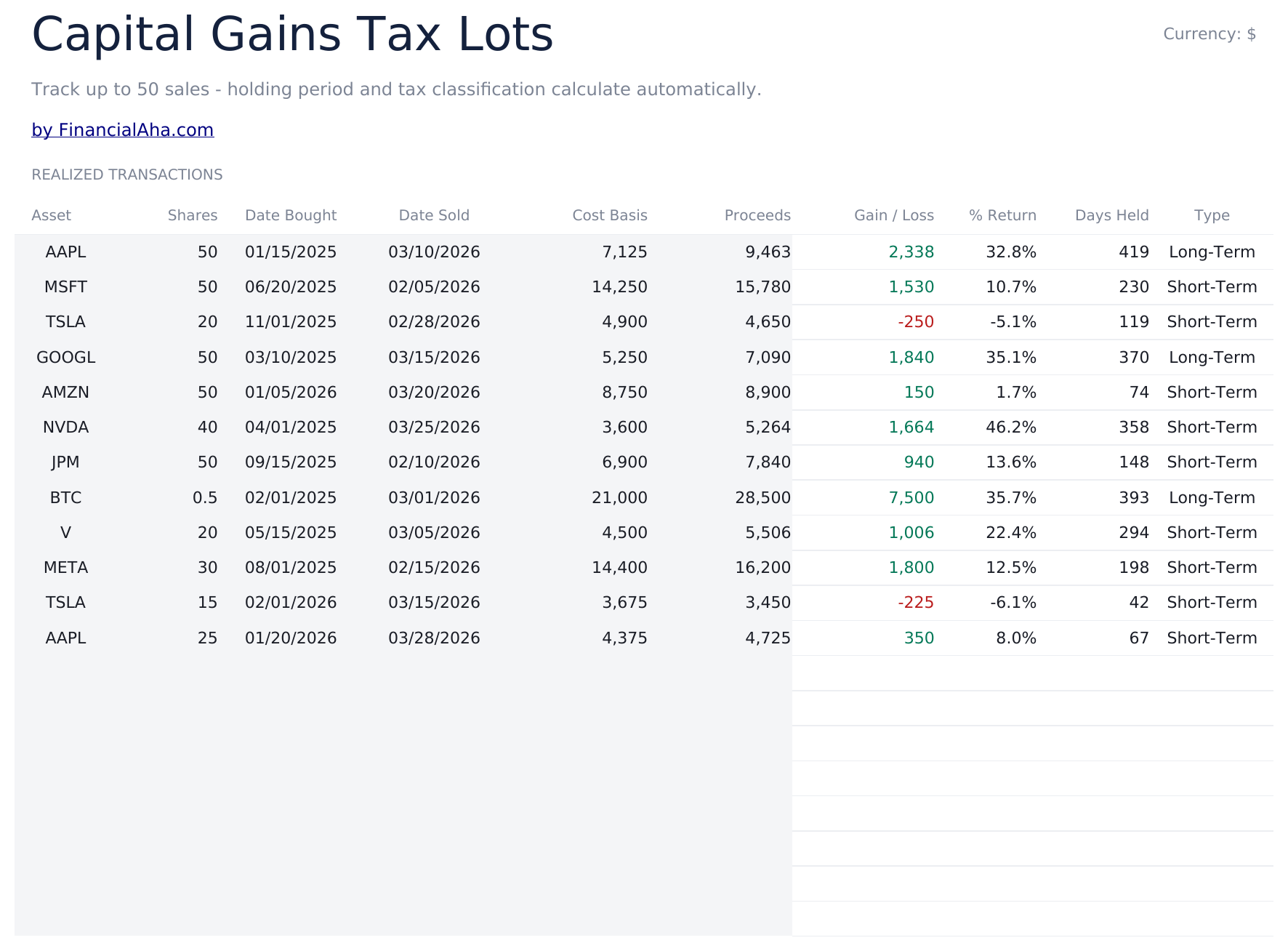Screen dimensions: 1288x951
Task: Click proceeds 28,500 cell
Action: (762, 498)
